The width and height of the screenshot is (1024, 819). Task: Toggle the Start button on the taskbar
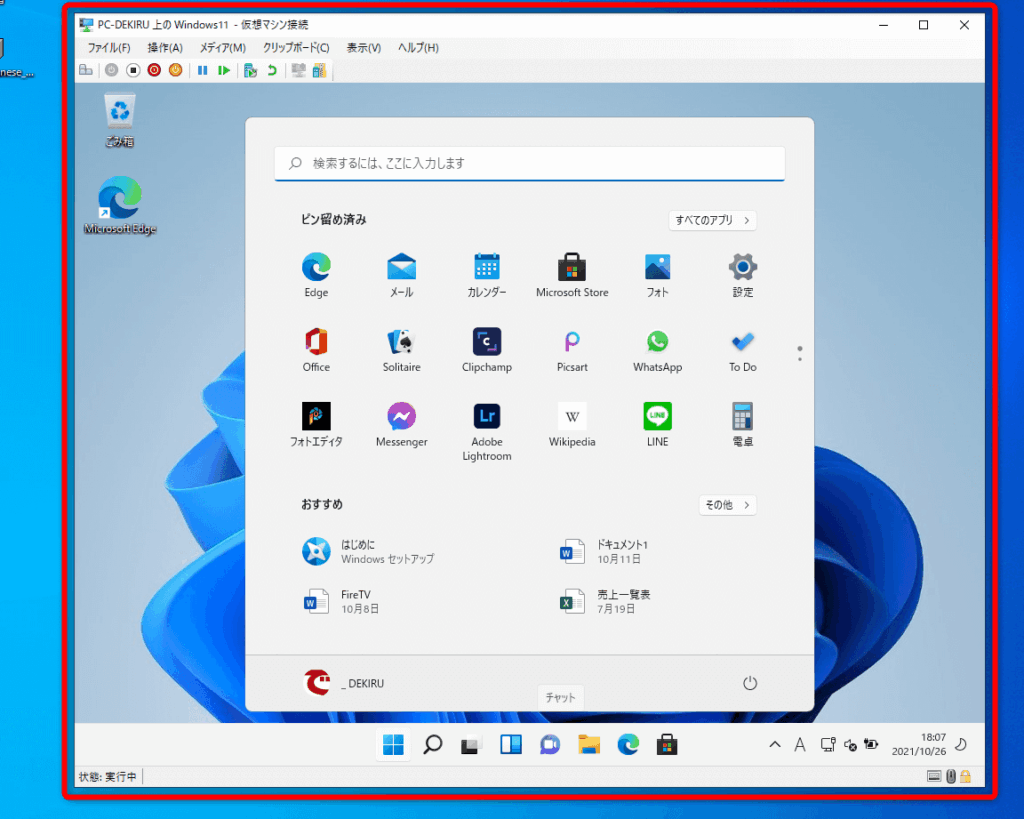393,744
